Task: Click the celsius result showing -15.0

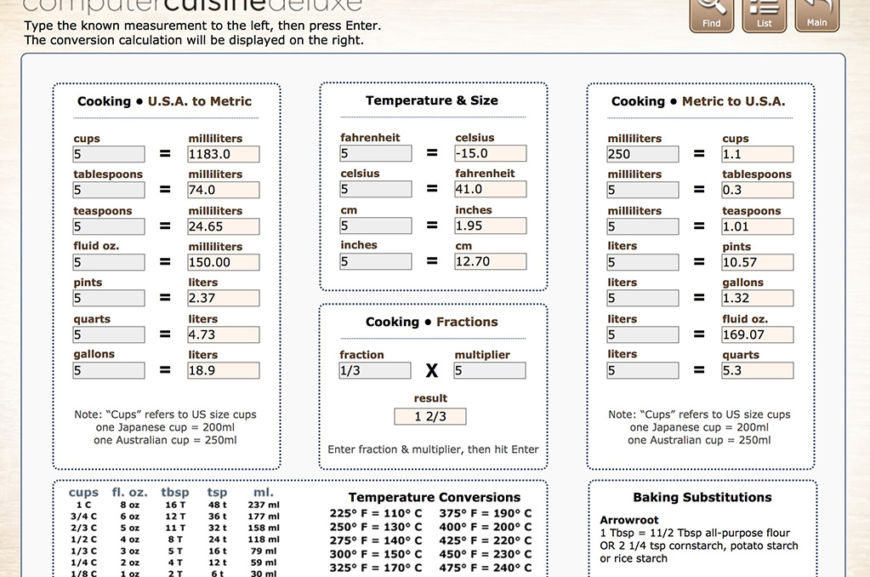Action: (x=490, y=153)
